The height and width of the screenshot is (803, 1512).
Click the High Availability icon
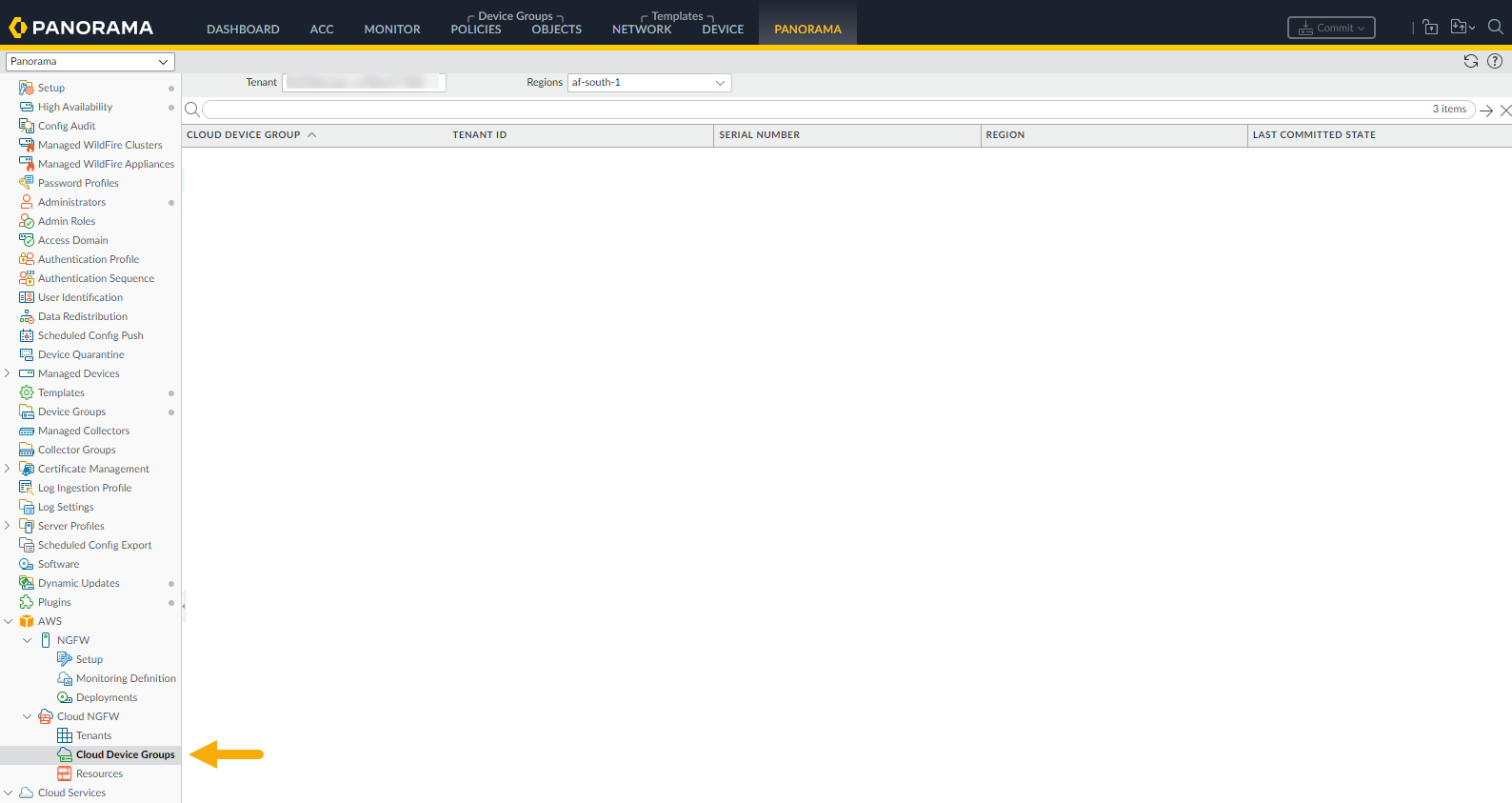[27, 107]
